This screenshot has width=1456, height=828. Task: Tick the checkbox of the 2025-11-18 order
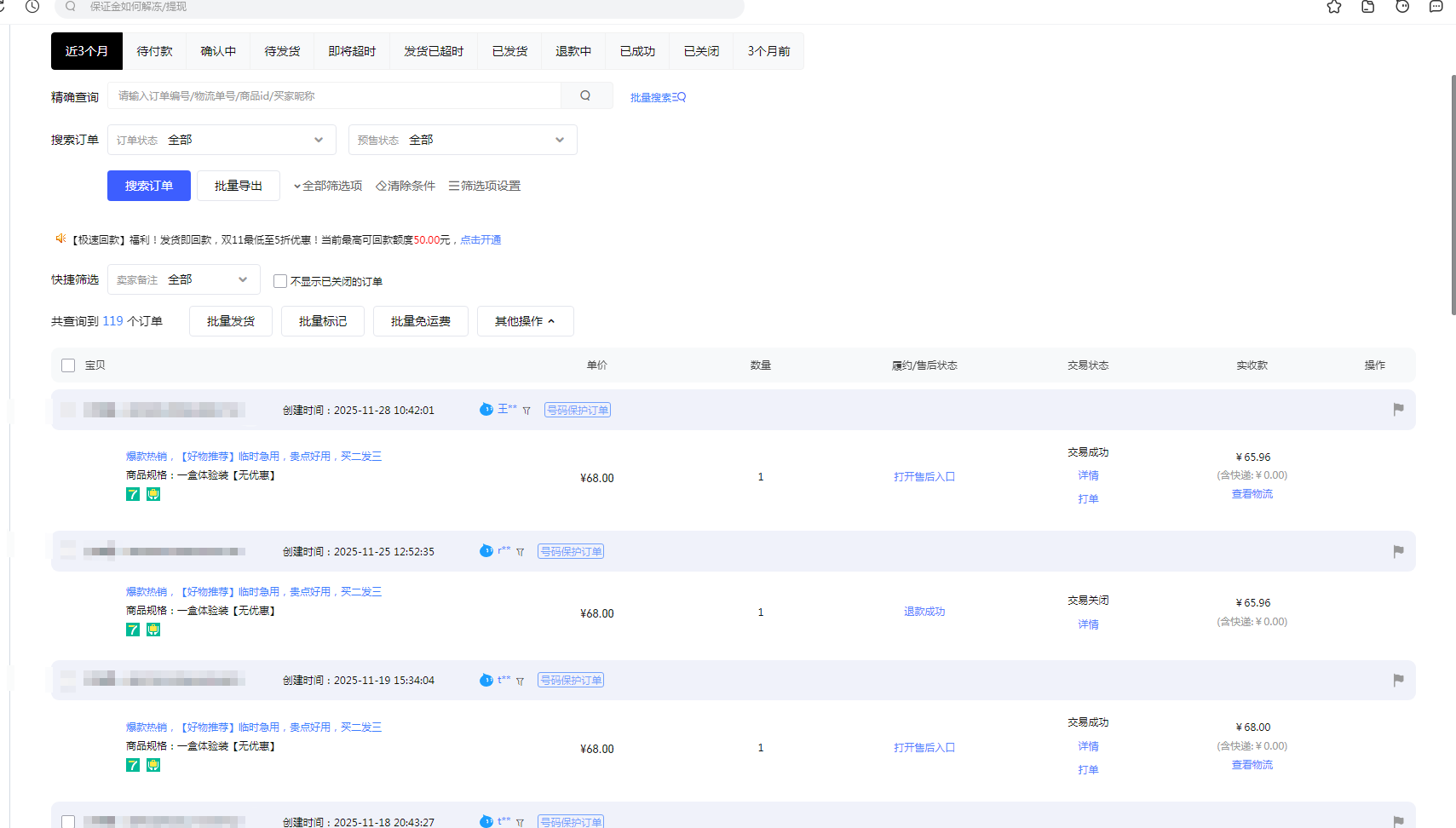[x=68, y=822]
